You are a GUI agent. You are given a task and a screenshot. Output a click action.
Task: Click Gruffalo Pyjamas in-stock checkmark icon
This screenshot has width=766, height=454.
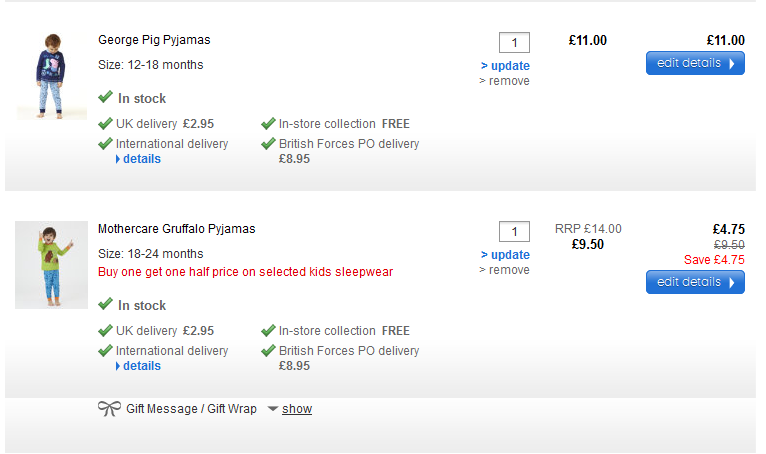click(x=105, y=304)
